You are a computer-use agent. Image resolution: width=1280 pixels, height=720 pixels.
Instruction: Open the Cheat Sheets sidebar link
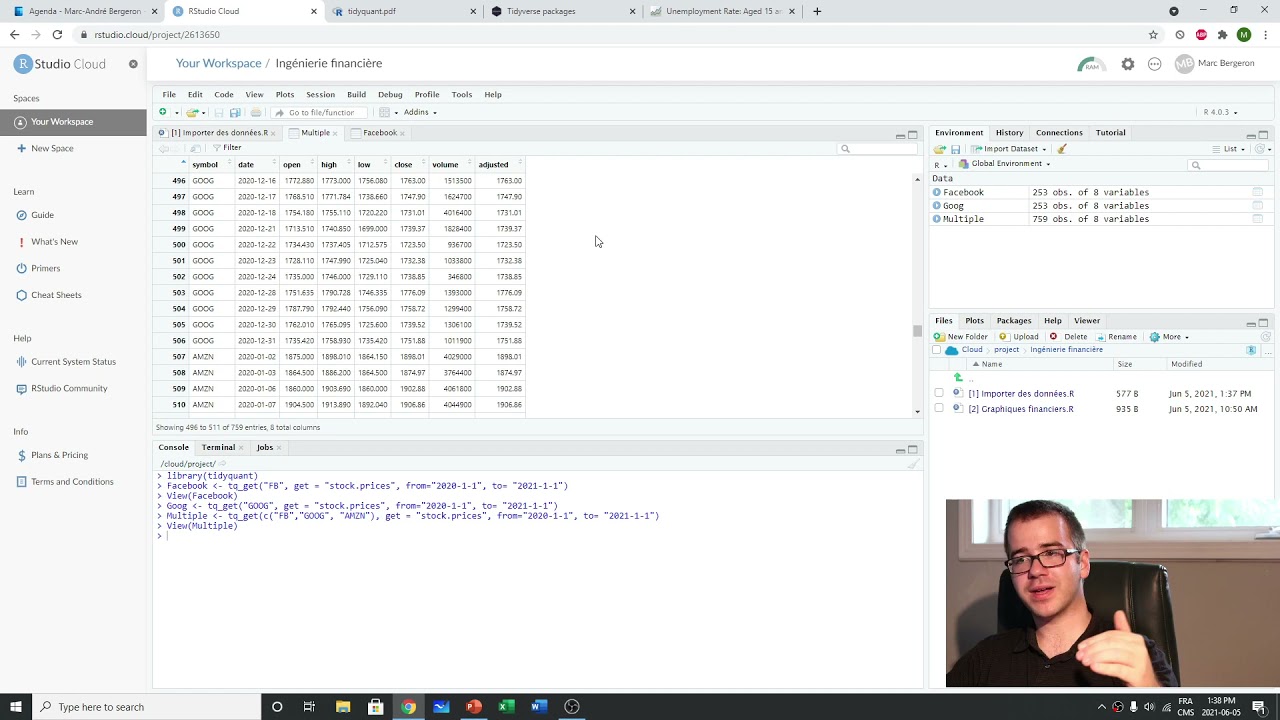click(56, 295)
